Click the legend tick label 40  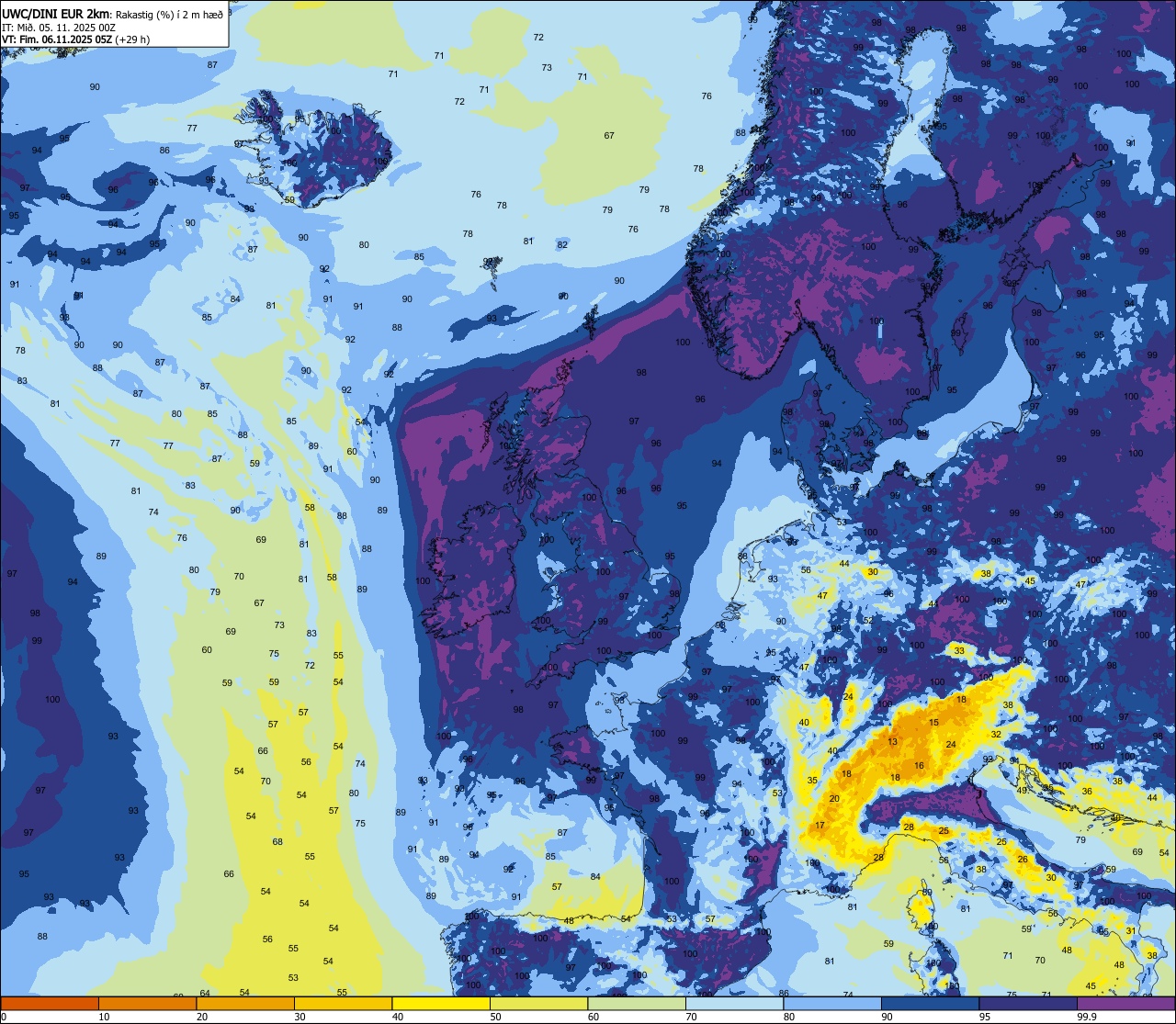coord(398,1017)
